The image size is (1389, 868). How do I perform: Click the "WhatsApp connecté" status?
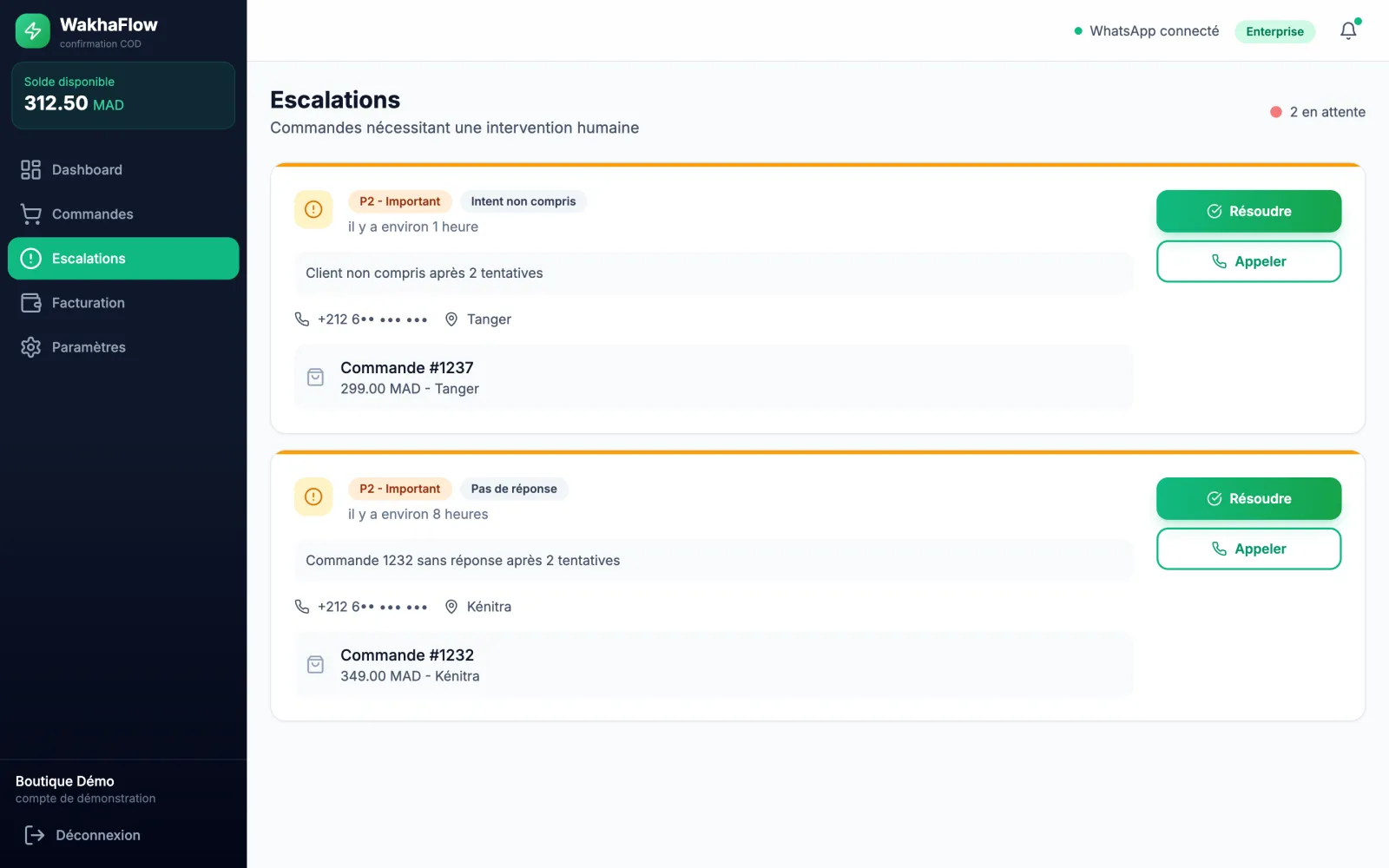(x=1147, y=31)
